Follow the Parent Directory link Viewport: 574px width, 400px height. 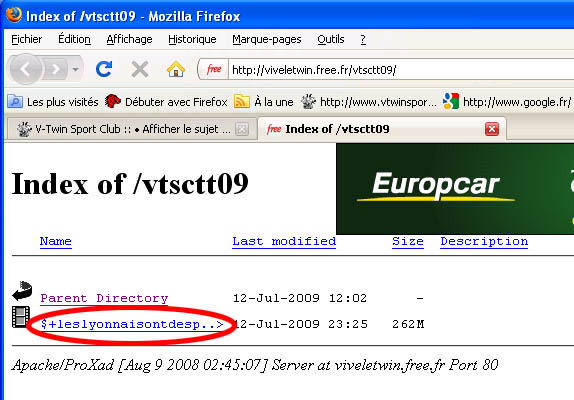[x=104, y=298]
